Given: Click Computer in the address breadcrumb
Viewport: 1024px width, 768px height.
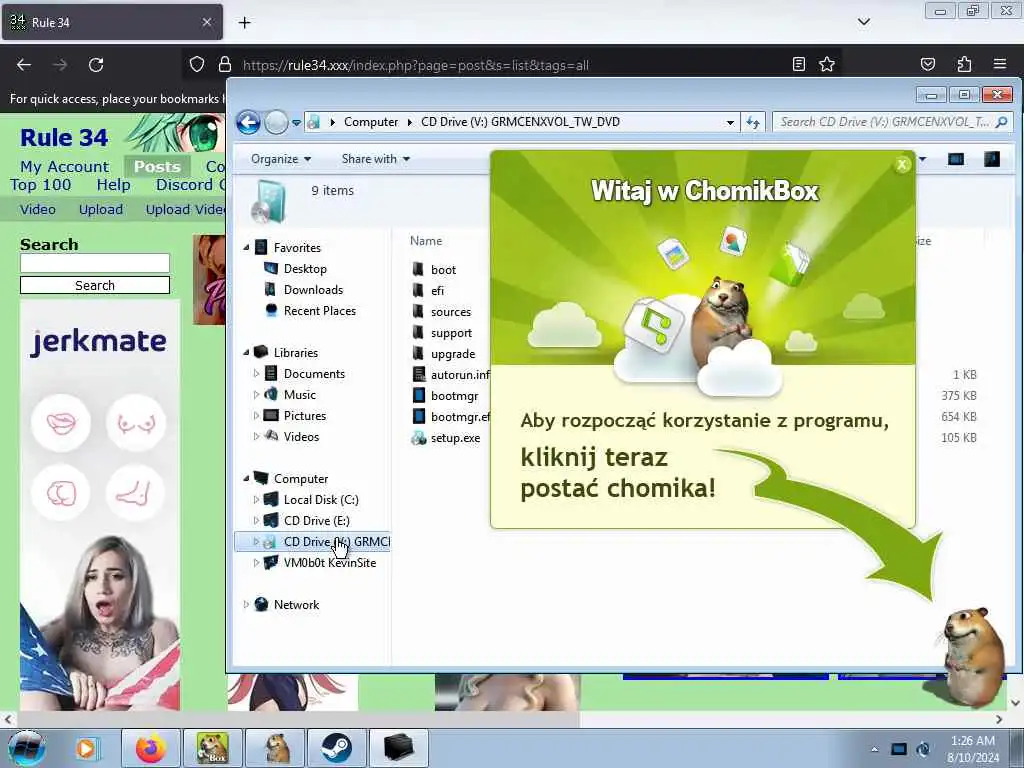Looking at the screenshot, I should click(x=371, y=122).
